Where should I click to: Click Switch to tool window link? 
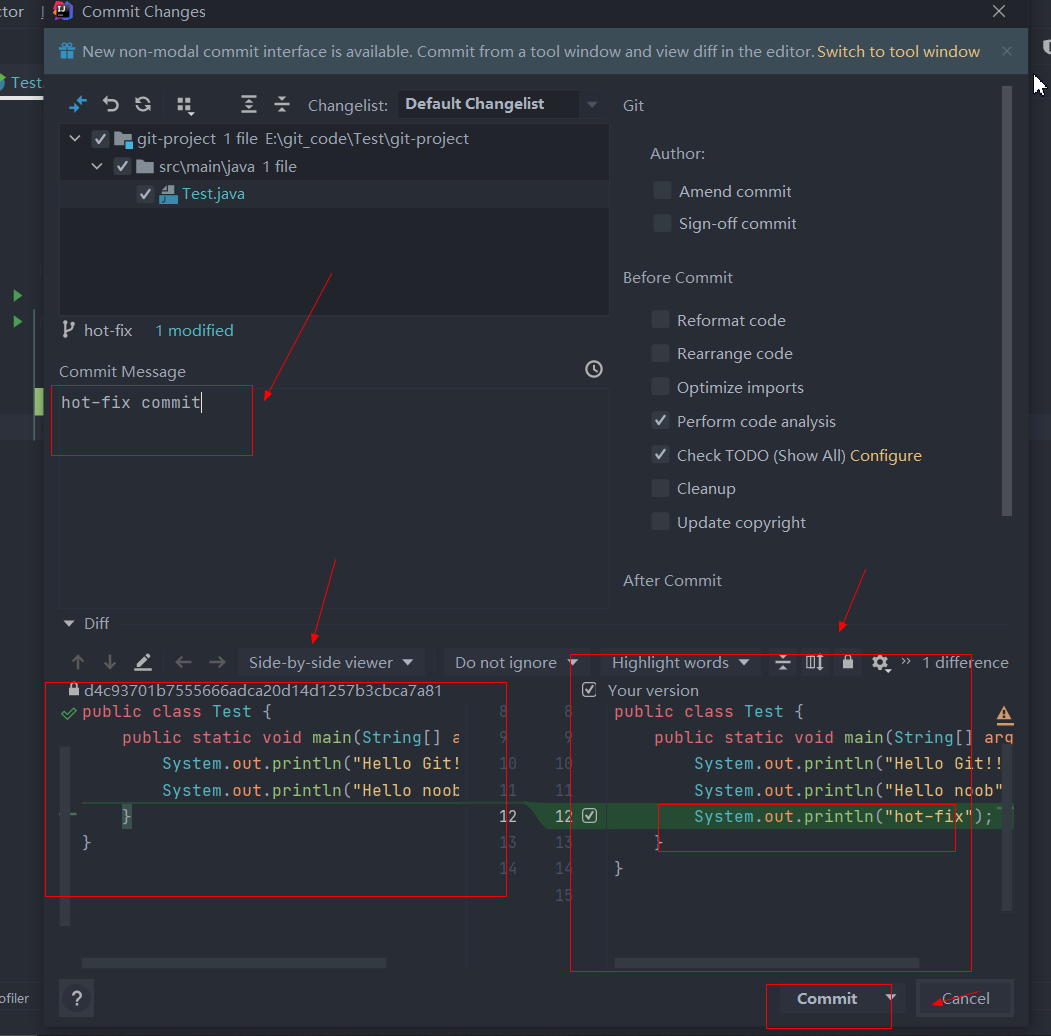tap(898, 52)
